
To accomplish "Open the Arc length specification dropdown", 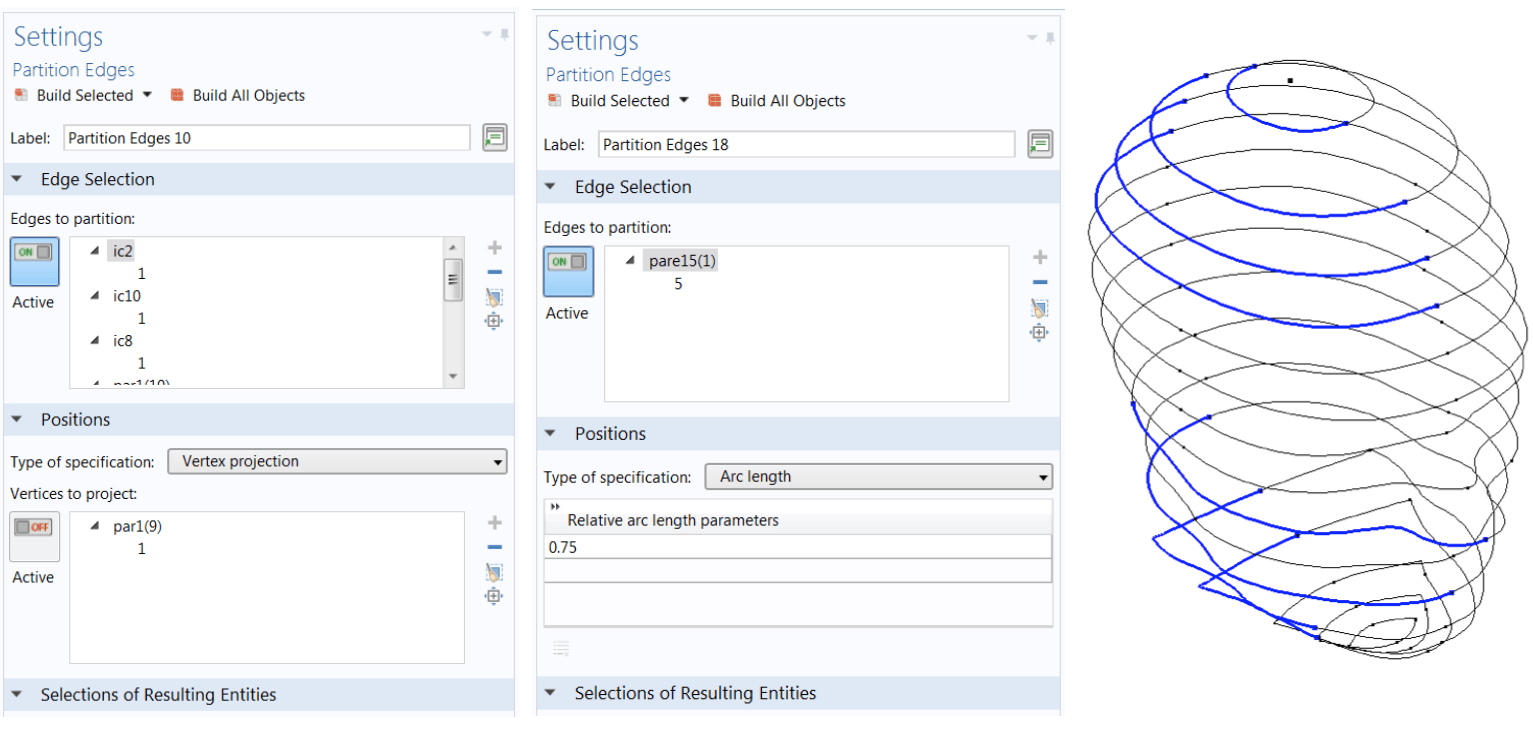I will click(878, 477).
